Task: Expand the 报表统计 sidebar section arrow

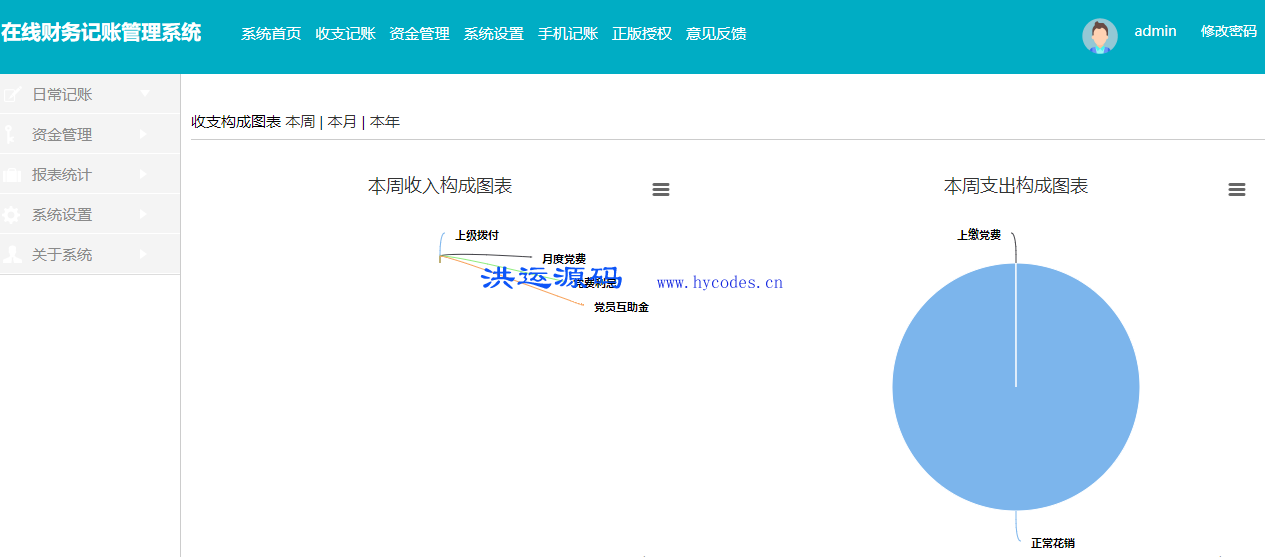Action: tap(143, 173)
